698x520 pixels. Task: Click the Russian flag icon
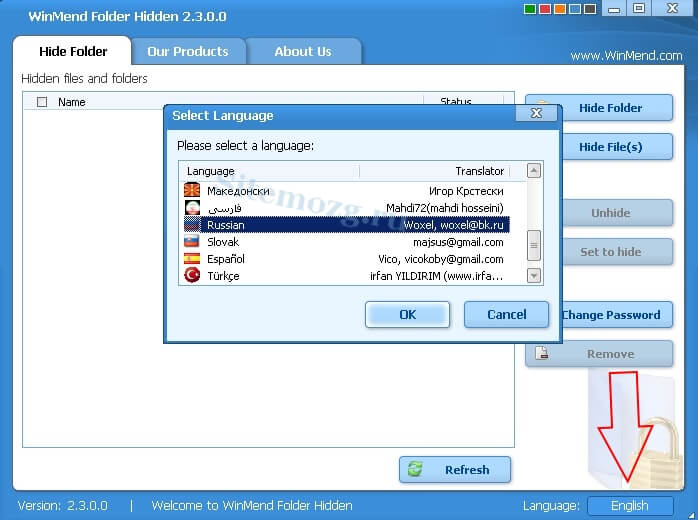pyautogui.click(x=192, y=225)
